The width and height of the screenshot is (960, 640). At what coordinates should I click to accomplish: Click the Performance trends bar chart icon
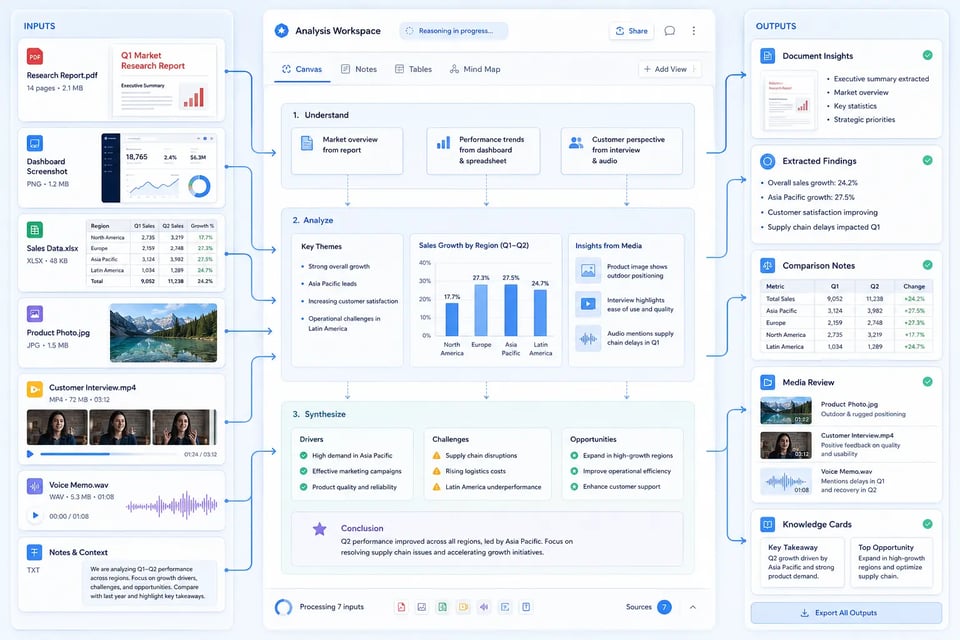[443, 143]
